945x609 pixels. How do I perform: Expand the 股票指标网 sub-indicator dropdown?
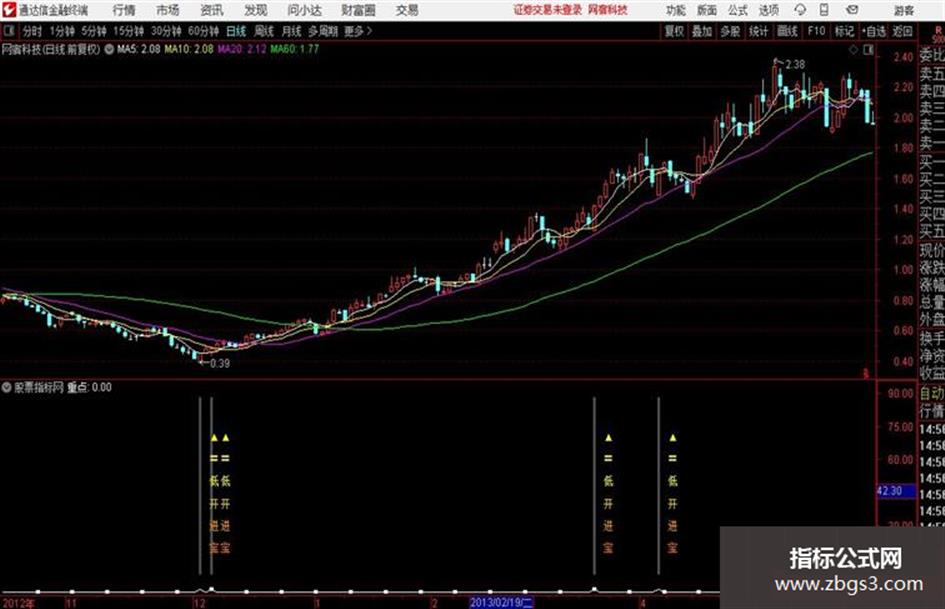pyautogui.click(x=7, y=388)
